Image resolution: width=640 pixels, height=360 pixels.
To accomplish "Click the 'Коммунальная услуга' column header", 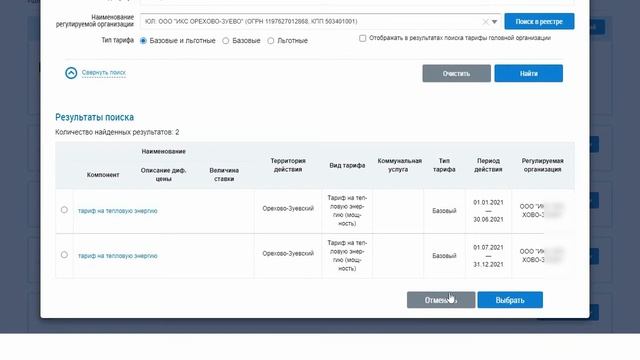I will point(400,165).
